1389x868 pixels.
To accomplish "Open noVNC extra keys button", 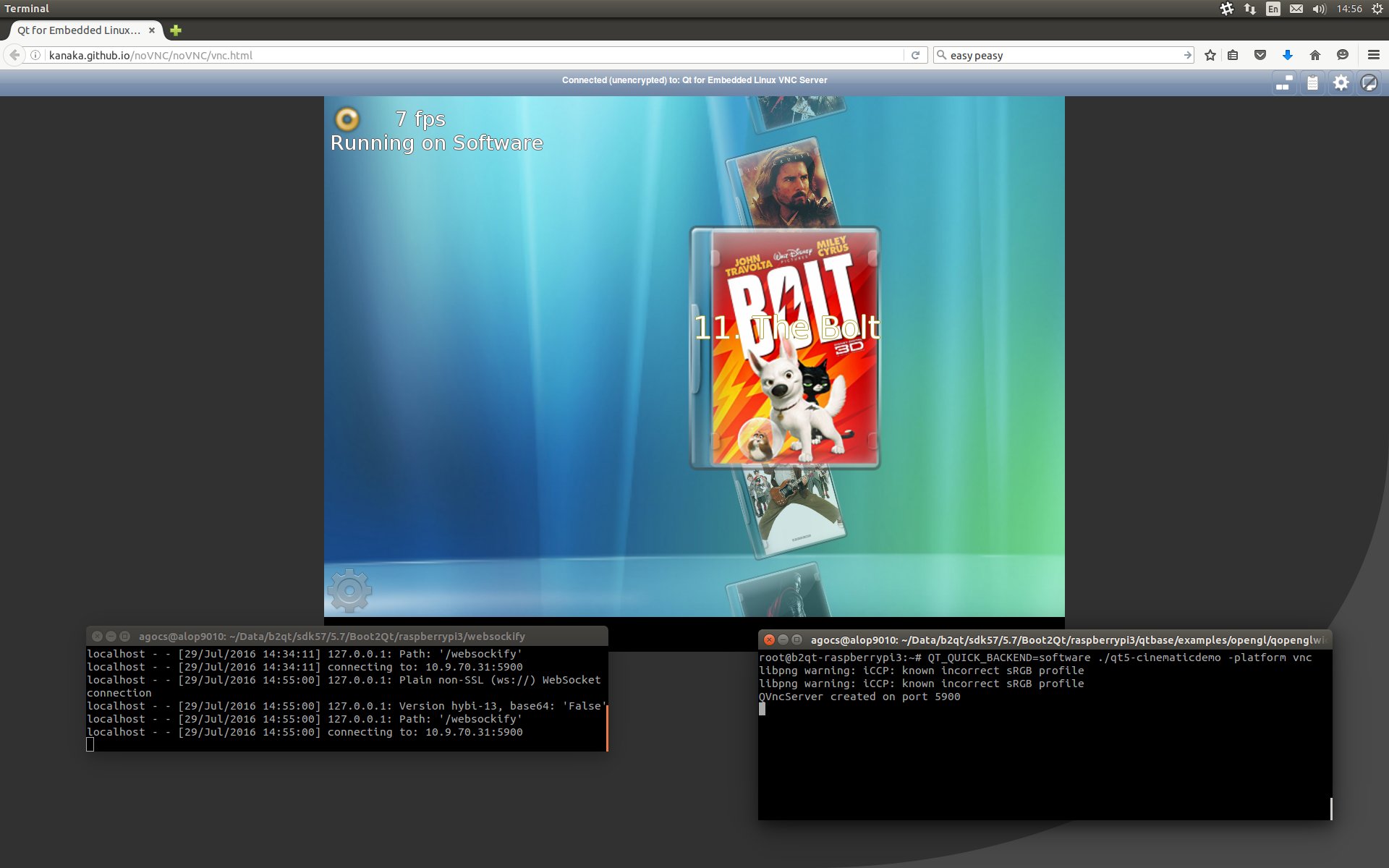I will point(1284,83).
